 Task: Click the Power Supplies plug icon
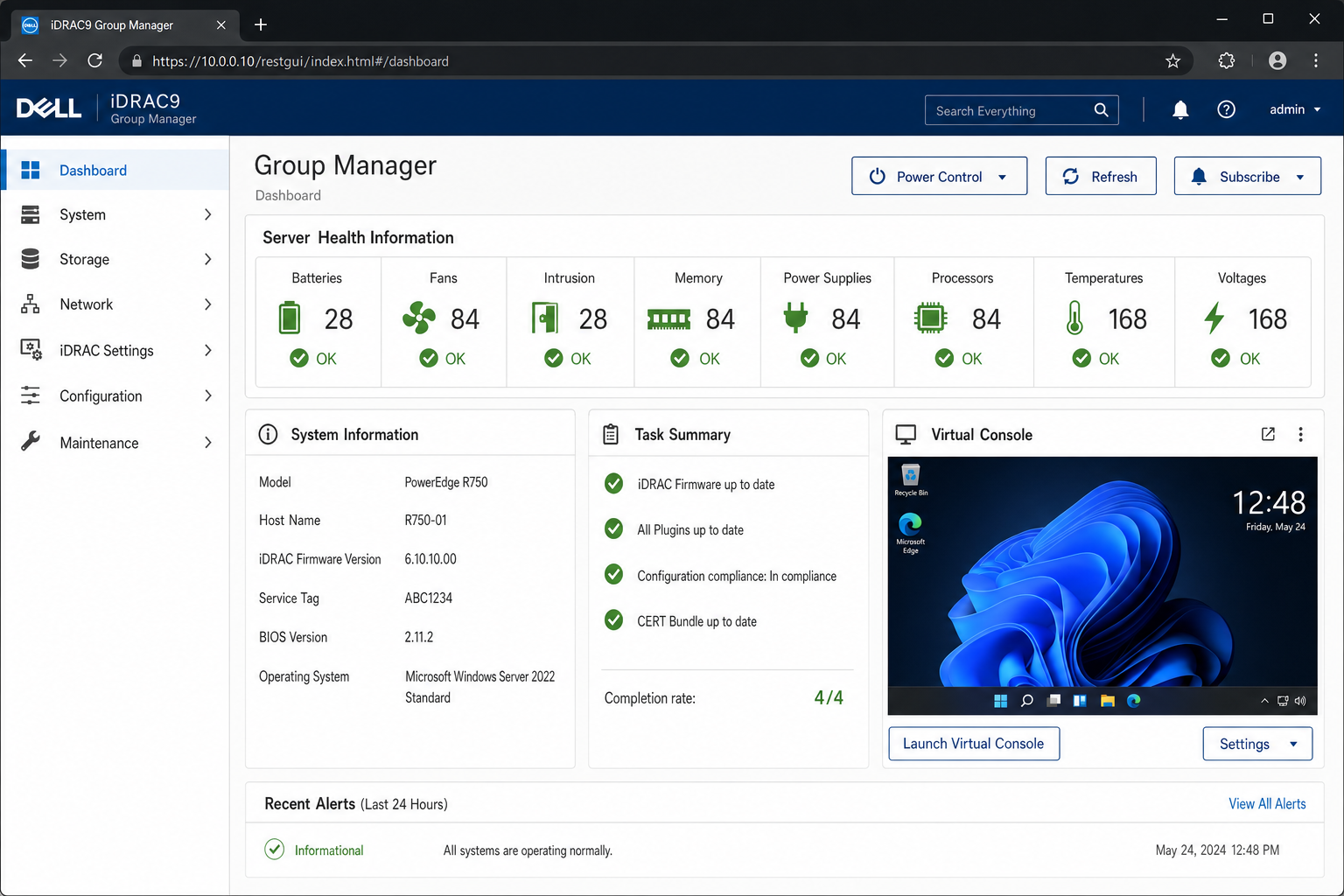pyautogui.click(x=795, y=318)
